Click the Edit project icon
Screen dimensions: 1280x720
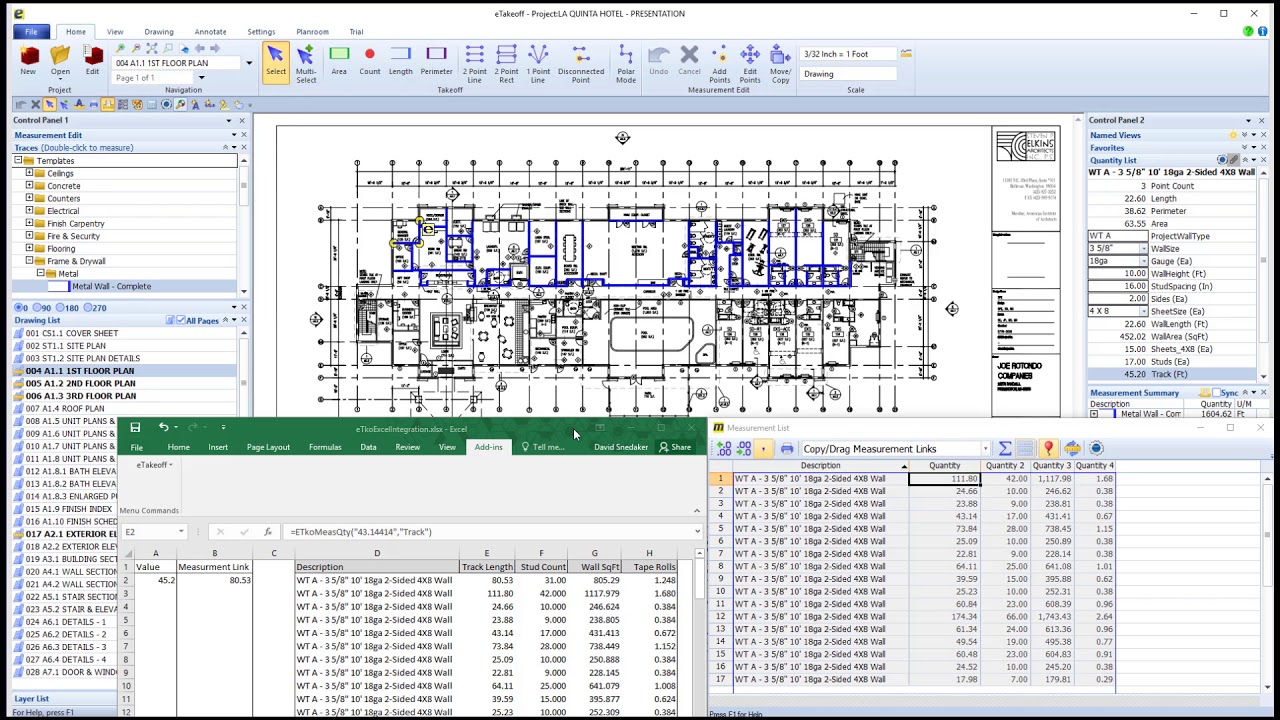pos(92,60)
